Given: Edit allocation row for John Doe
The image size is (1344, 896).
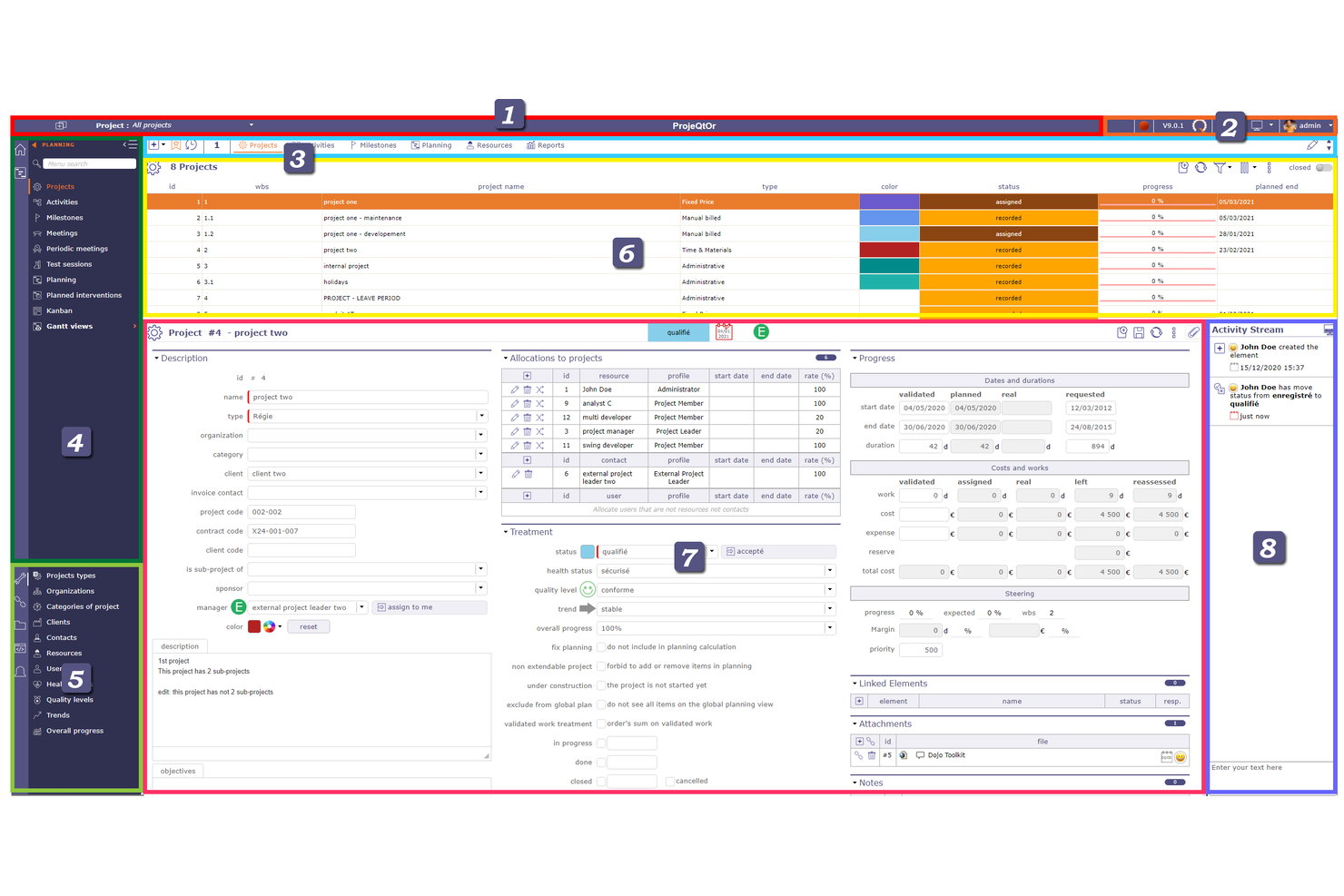Looking at the screenshot, I should point(515,389).
